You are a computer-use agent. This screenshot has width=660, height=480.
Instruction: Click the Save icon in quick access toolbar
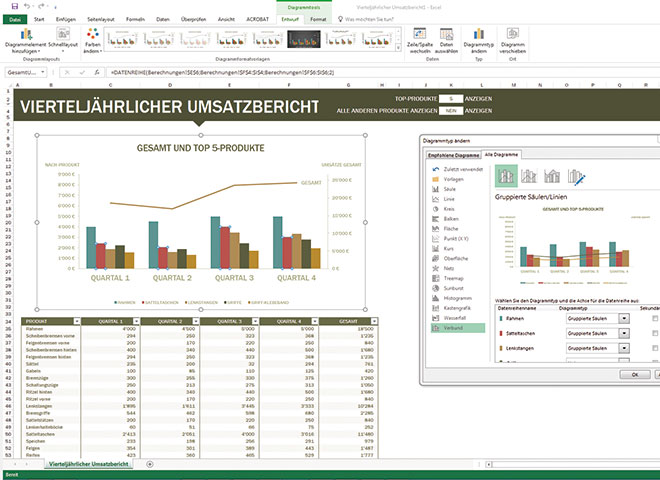coord(14,6)
